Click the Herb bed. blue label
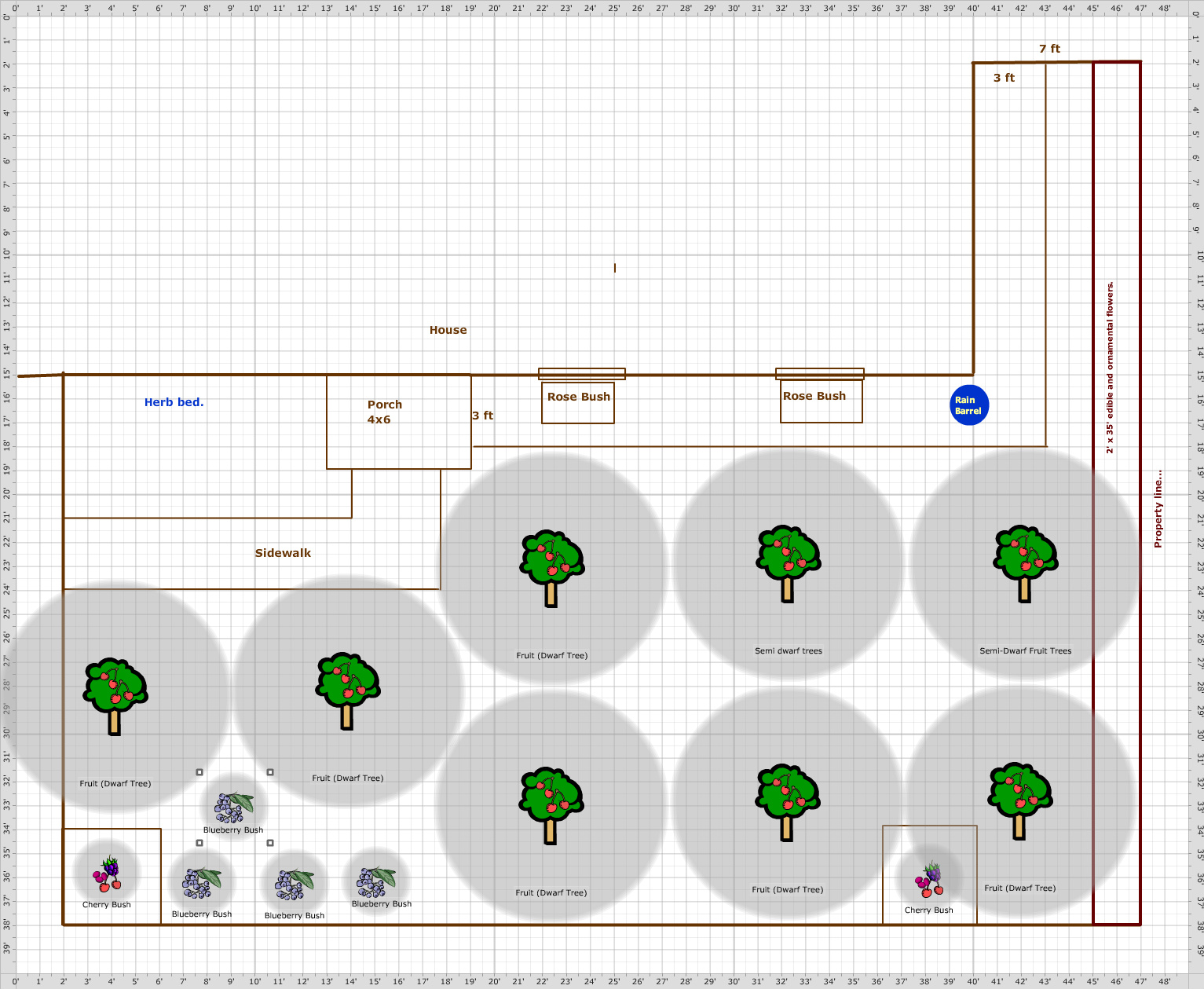This screenshot has width=1204, height=989. pos(174,402)
